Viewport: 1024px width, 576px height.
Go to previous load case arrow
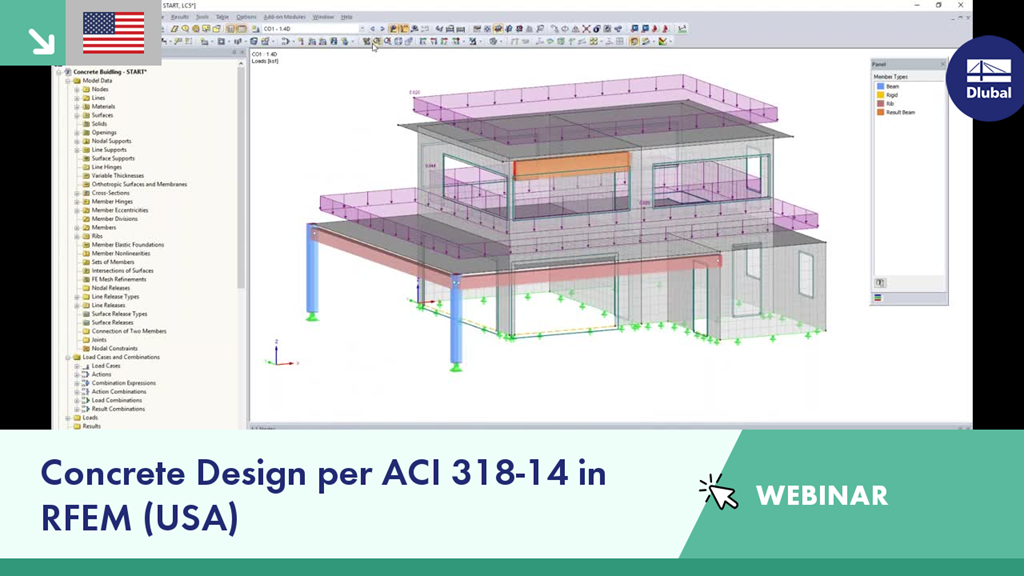click(373, 29)
